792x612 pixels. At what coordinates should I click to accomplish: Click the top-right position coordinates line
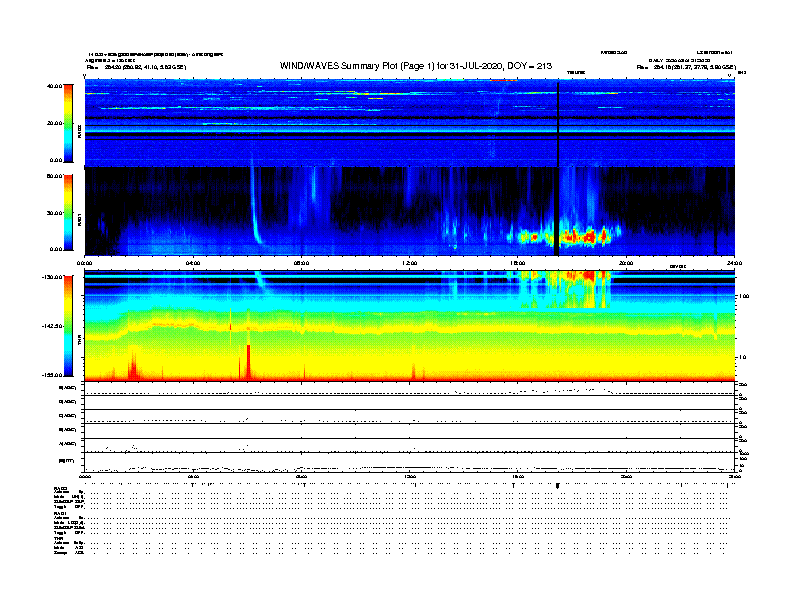pos(686,67)
